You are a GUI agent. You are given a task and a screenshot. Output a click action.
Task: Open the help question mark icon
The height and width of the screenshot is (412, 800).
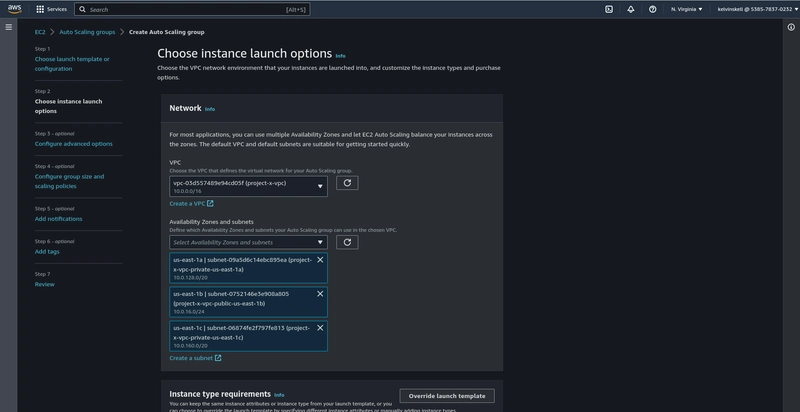pyautogui.click(x=653, y=9)
